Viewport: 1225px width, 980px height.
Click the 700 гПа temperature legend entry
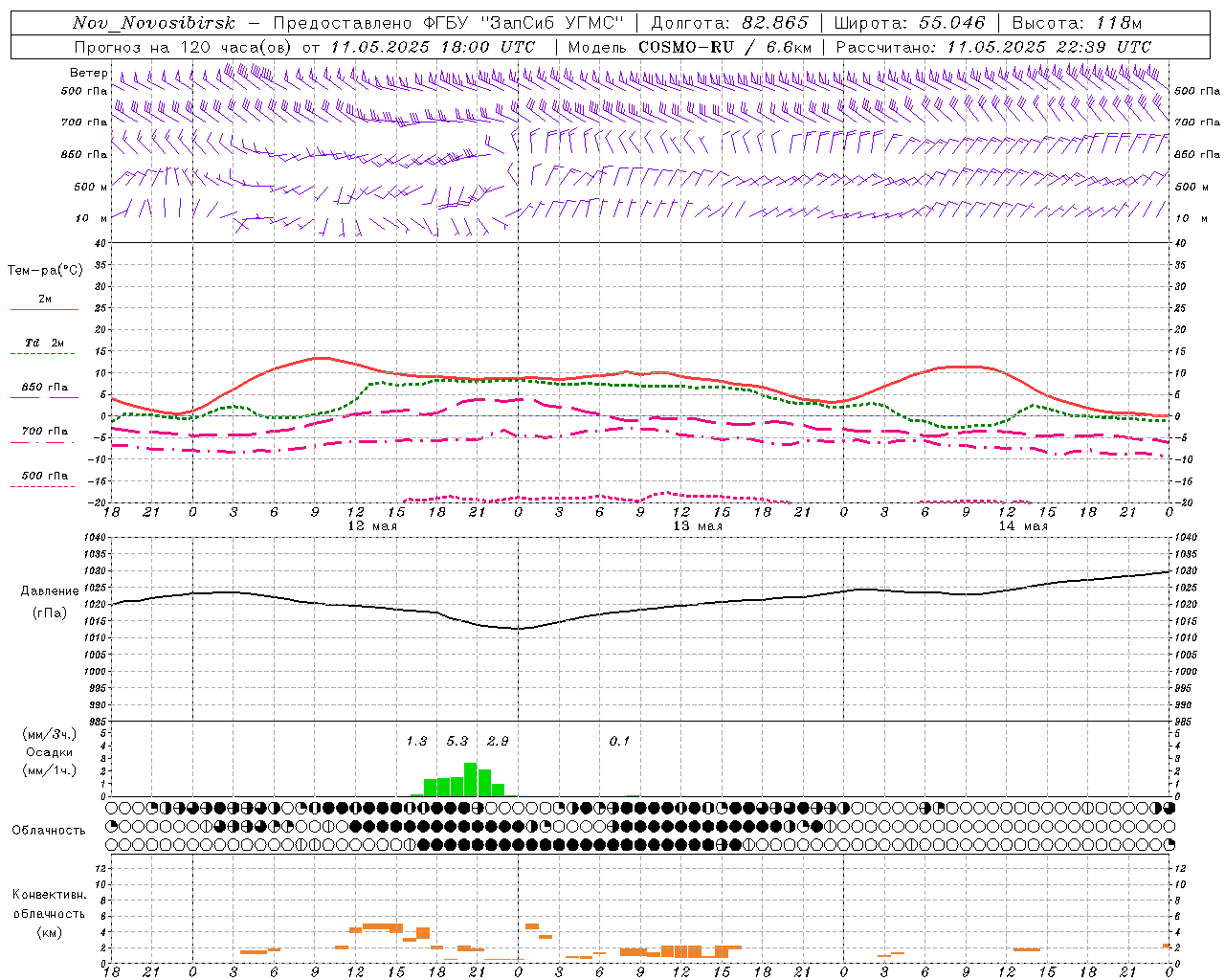(45, 432)
